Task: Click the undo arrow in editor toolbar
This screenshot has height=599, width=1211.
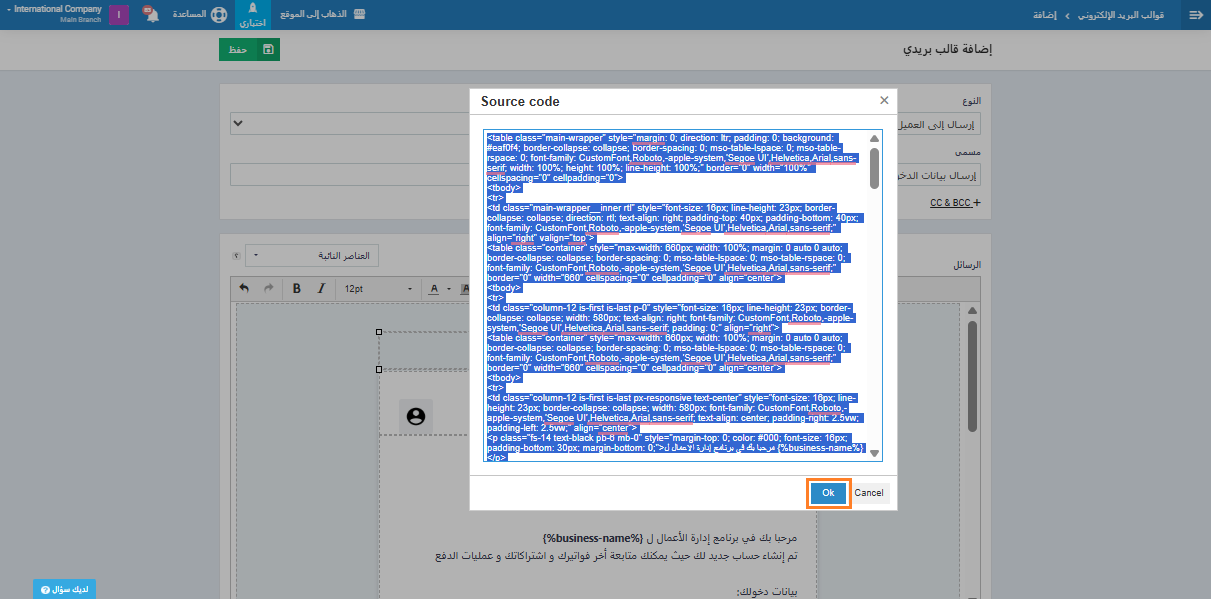Action: [244, 289]
